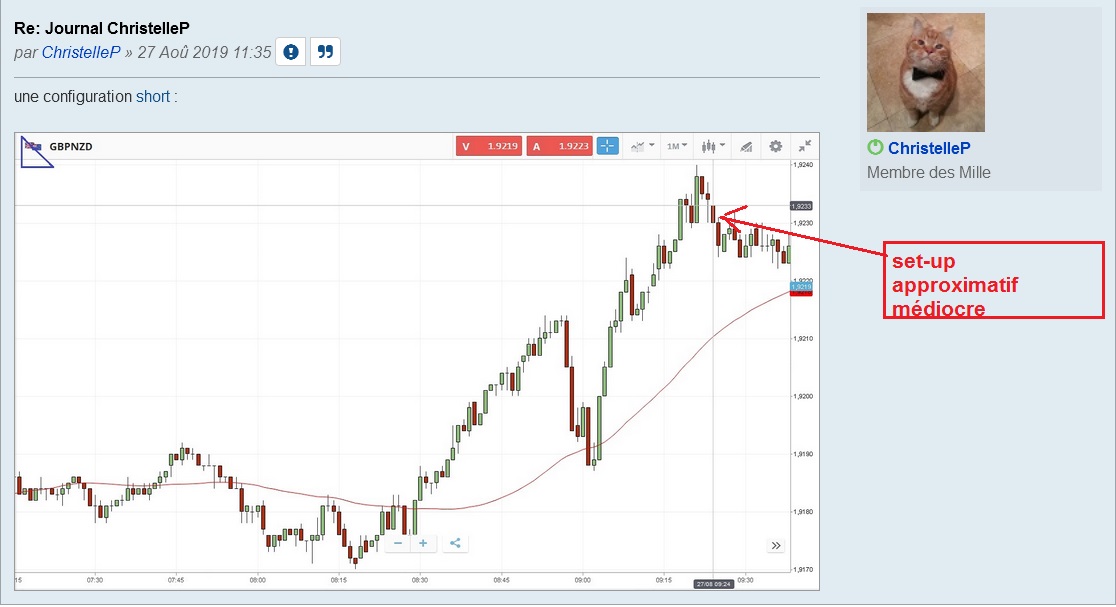Click the 'Re: Journal ChristelleP' post title
Image resolution: width=1116 pixels, height=607 pixels.
101,27
